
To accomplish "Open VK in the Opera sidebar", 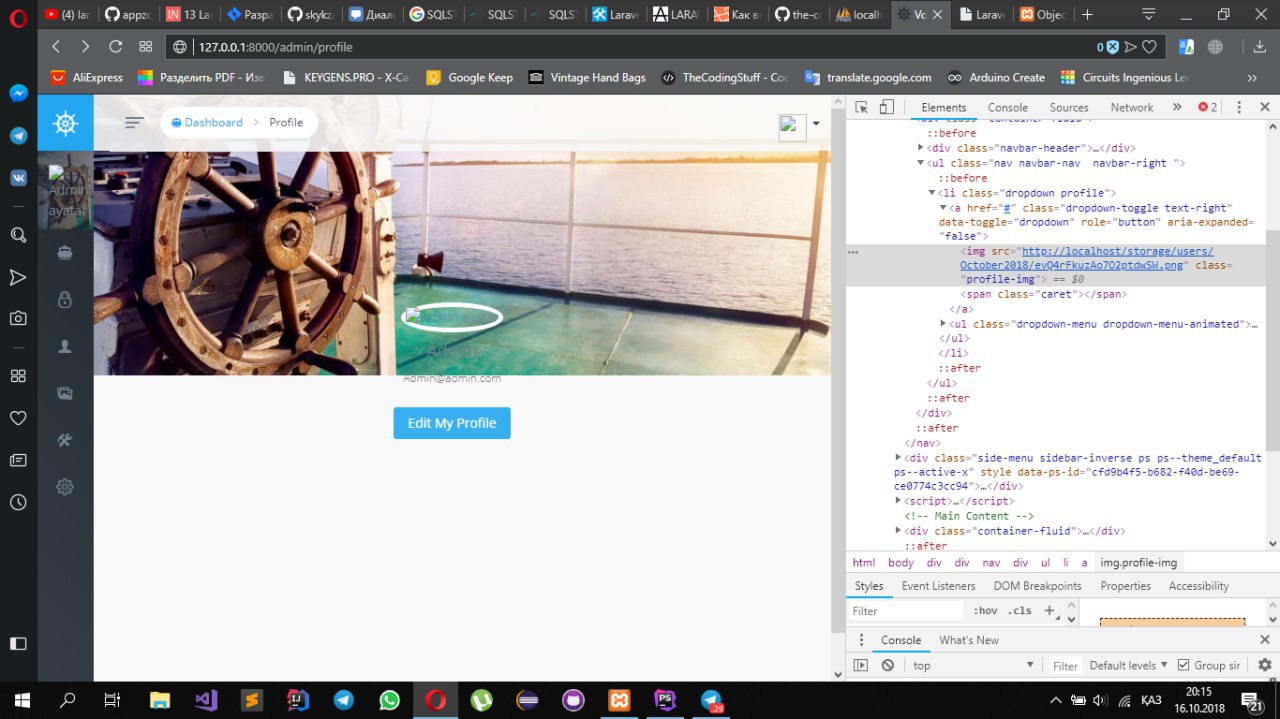I will 18,177.
